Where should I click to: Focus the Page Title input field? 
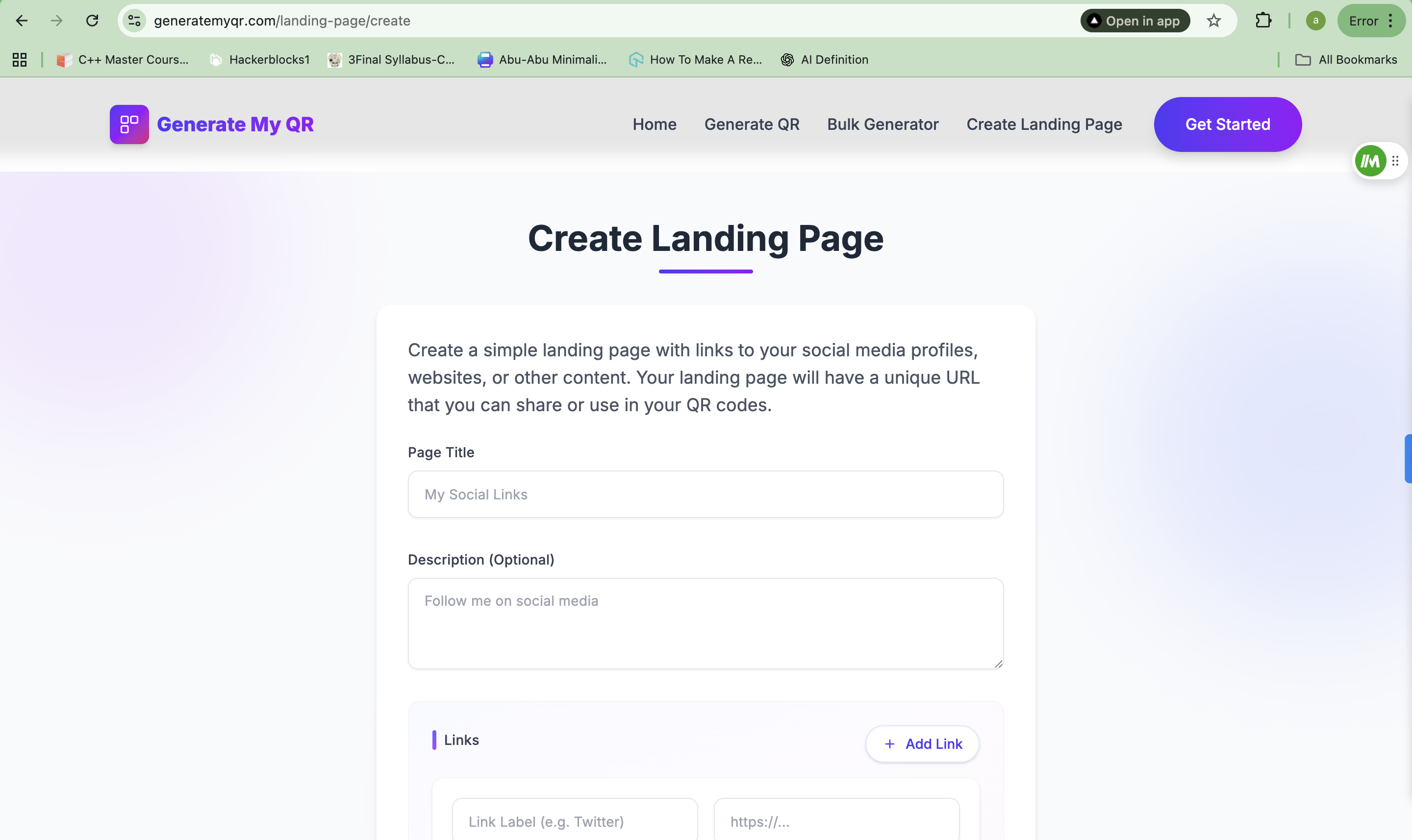tap(705, 494)
